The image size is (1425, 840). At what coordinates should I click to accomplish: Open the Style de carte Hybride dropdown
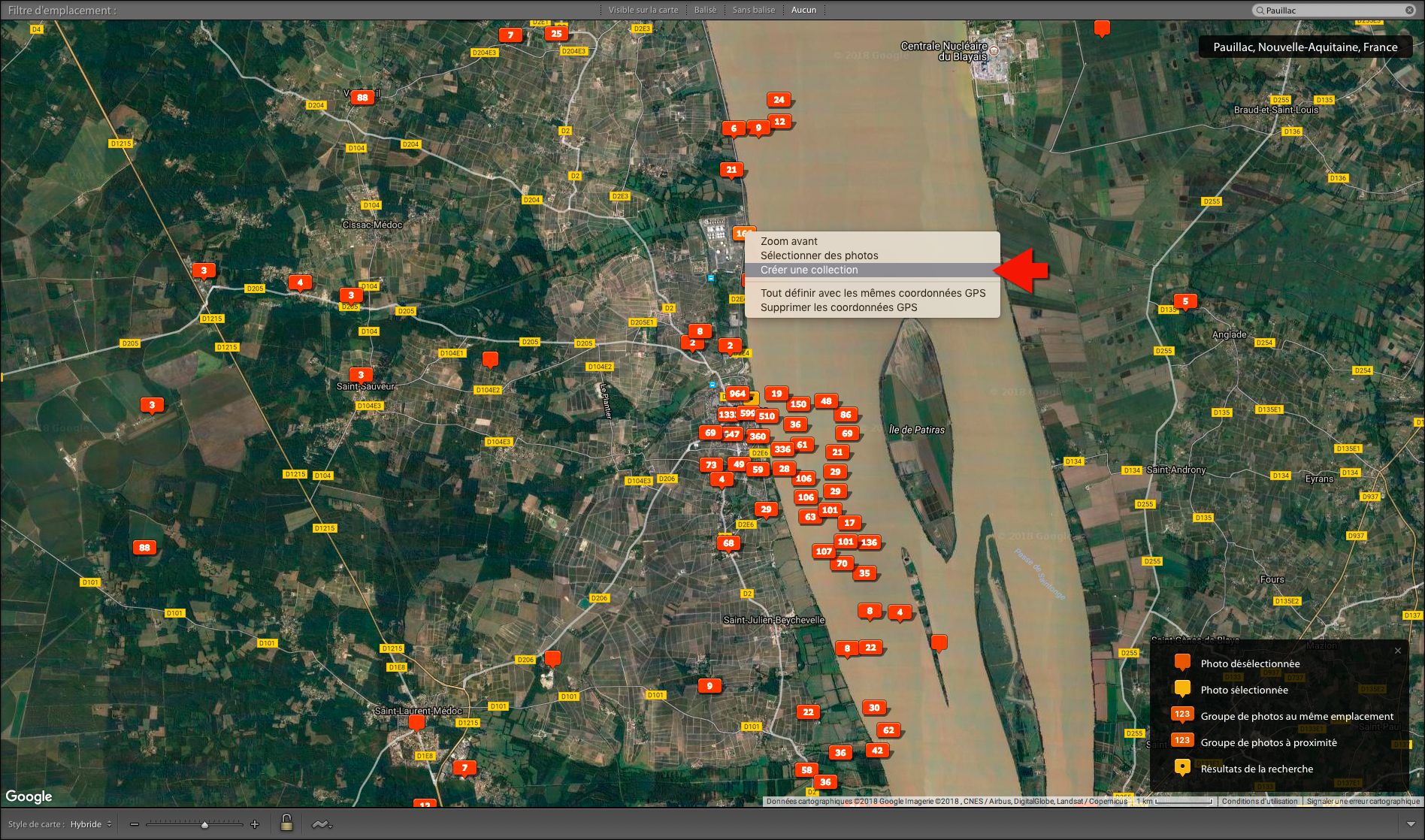point(90,824)
